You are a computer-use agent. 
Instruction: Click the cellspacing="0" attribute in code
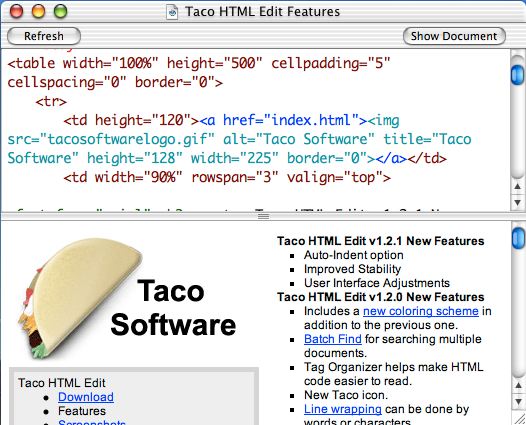(x=67, y=82)
